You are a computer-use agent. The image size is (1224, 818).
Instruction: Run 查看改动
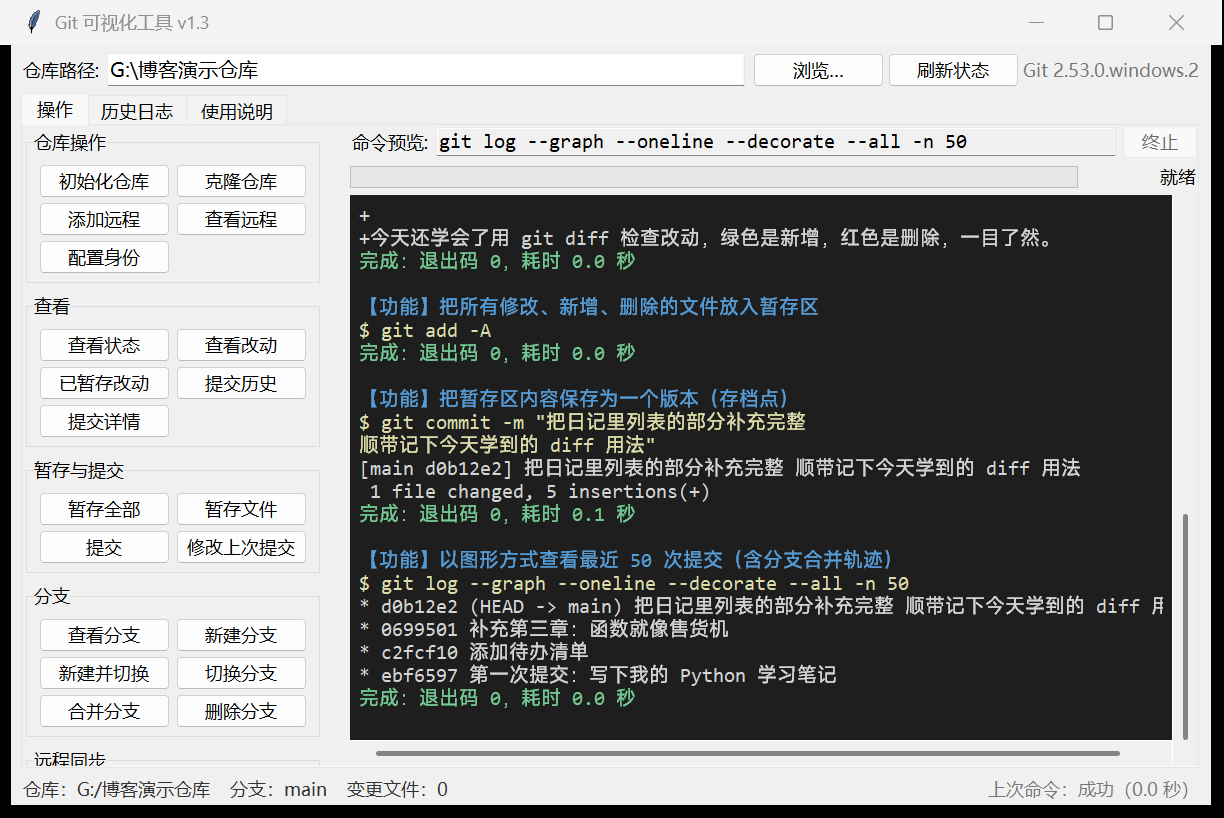[x=241, y=346]
